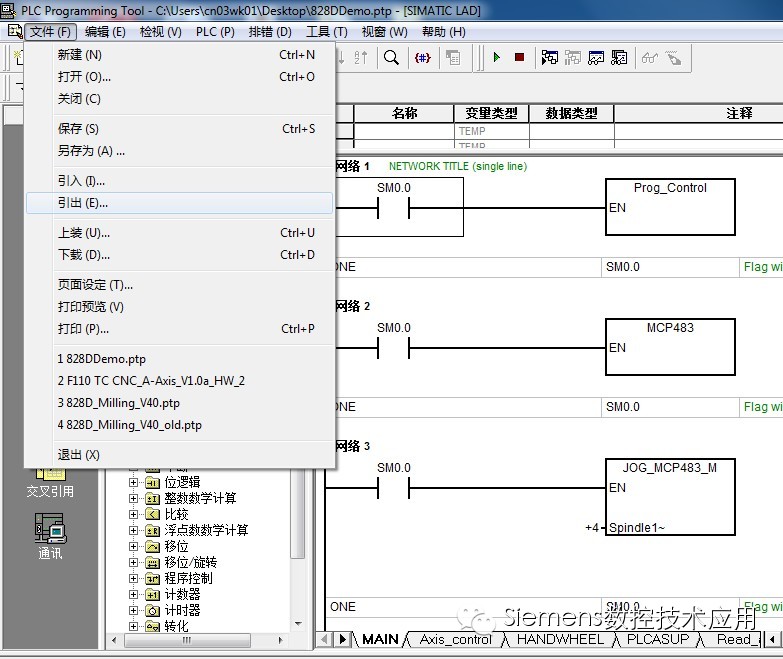The image size is (783, 659).
Task: Choose 退出 (X) exit entry
Action: (180, 455)
